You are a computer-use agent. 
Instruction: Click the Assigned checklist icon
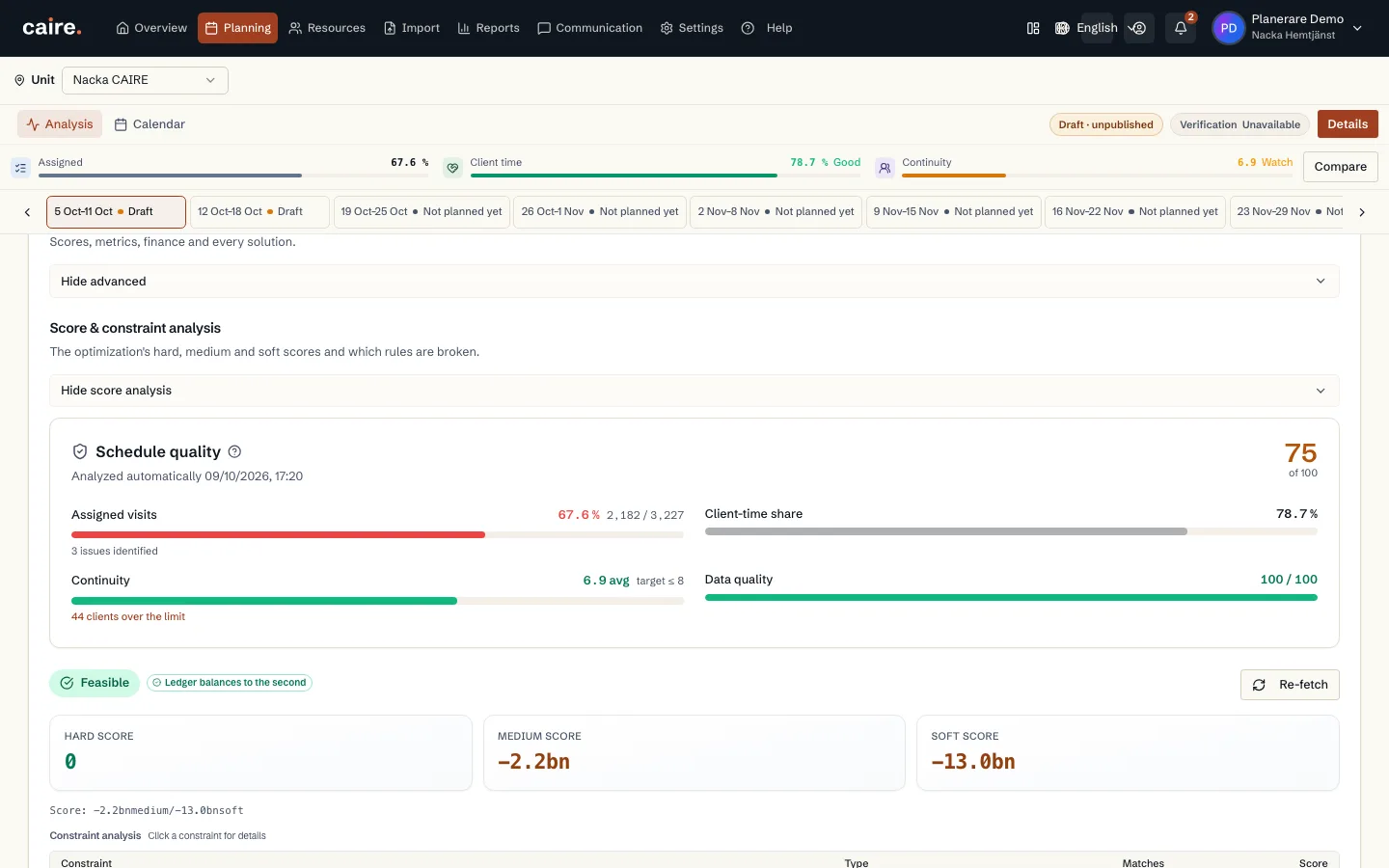[20, 168]
